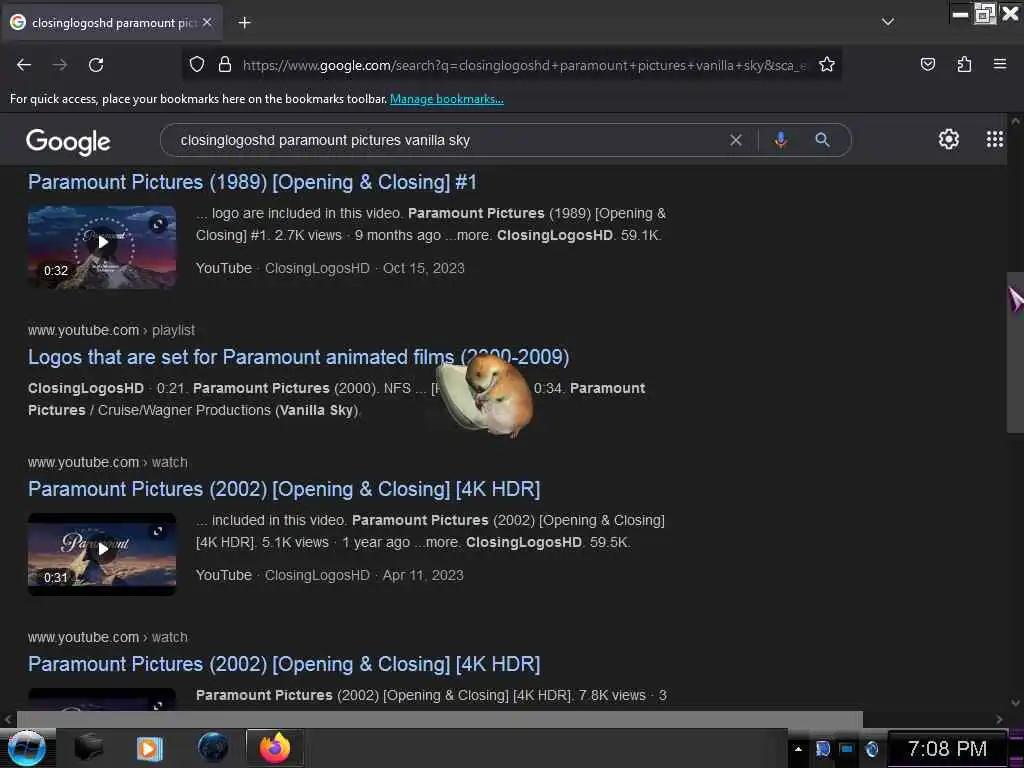The height and width of the screenshot is (768, 1024).
Task: Open the Windows Start orb
Action: [x=26, y=748]
